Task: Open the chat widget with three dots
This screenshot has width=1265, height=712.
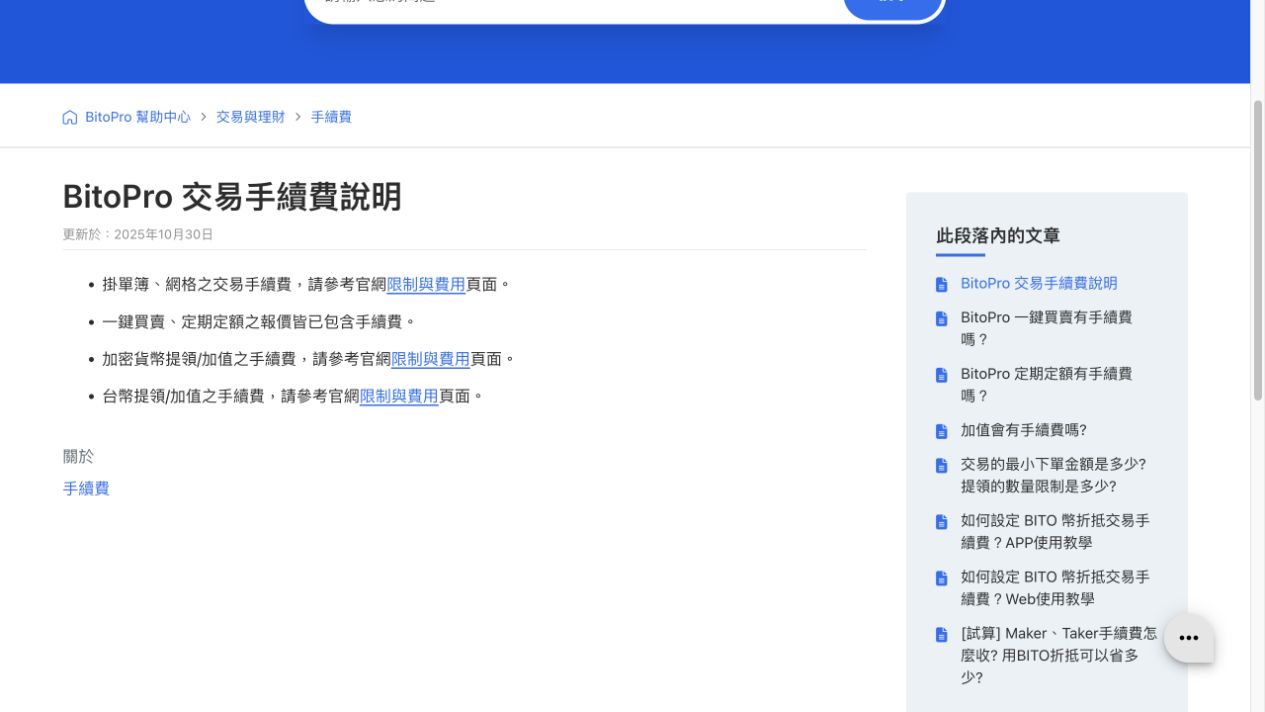Action: tap(1188, 638)
